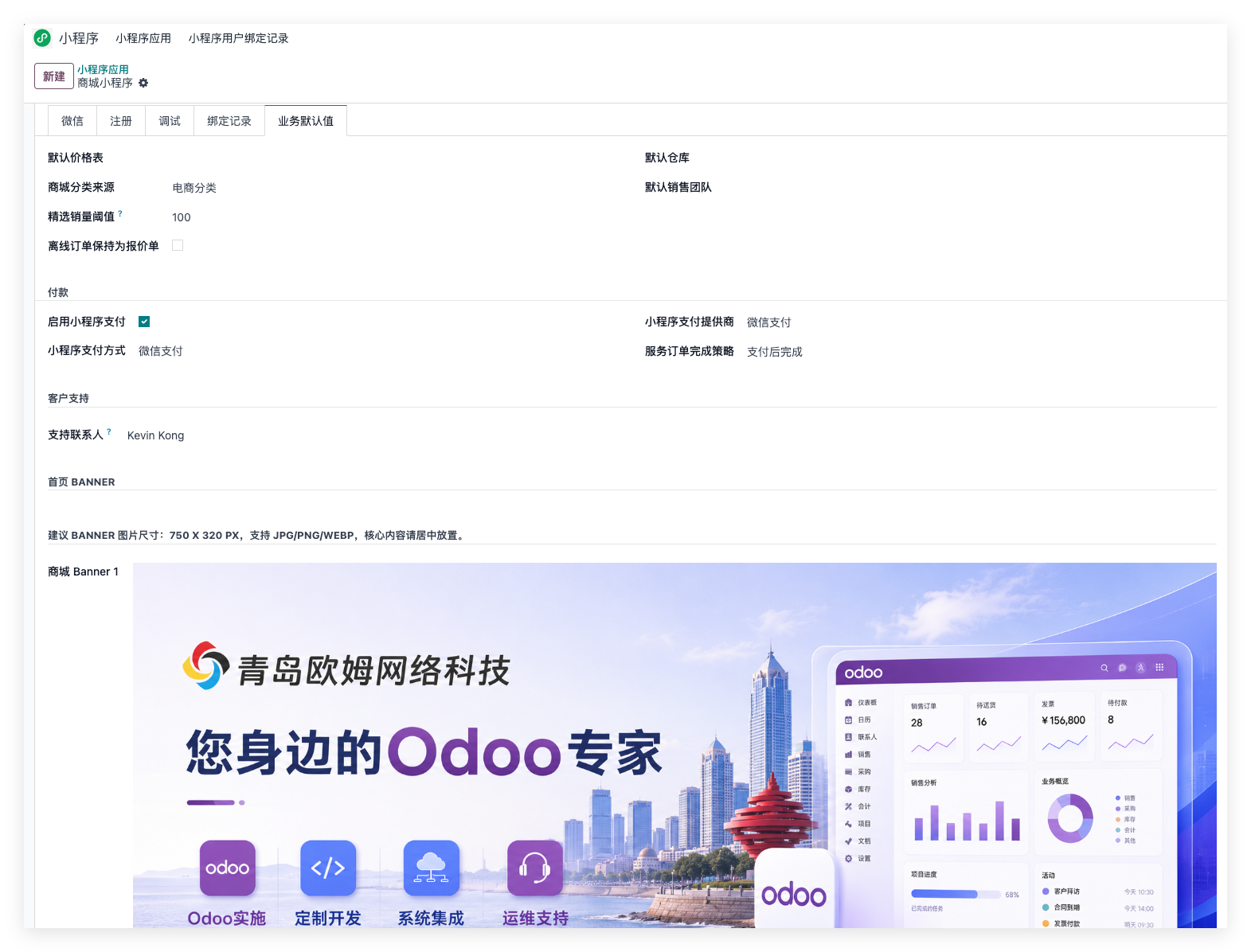Click the 新建 button
The image size is (1251, 952).
54,76
